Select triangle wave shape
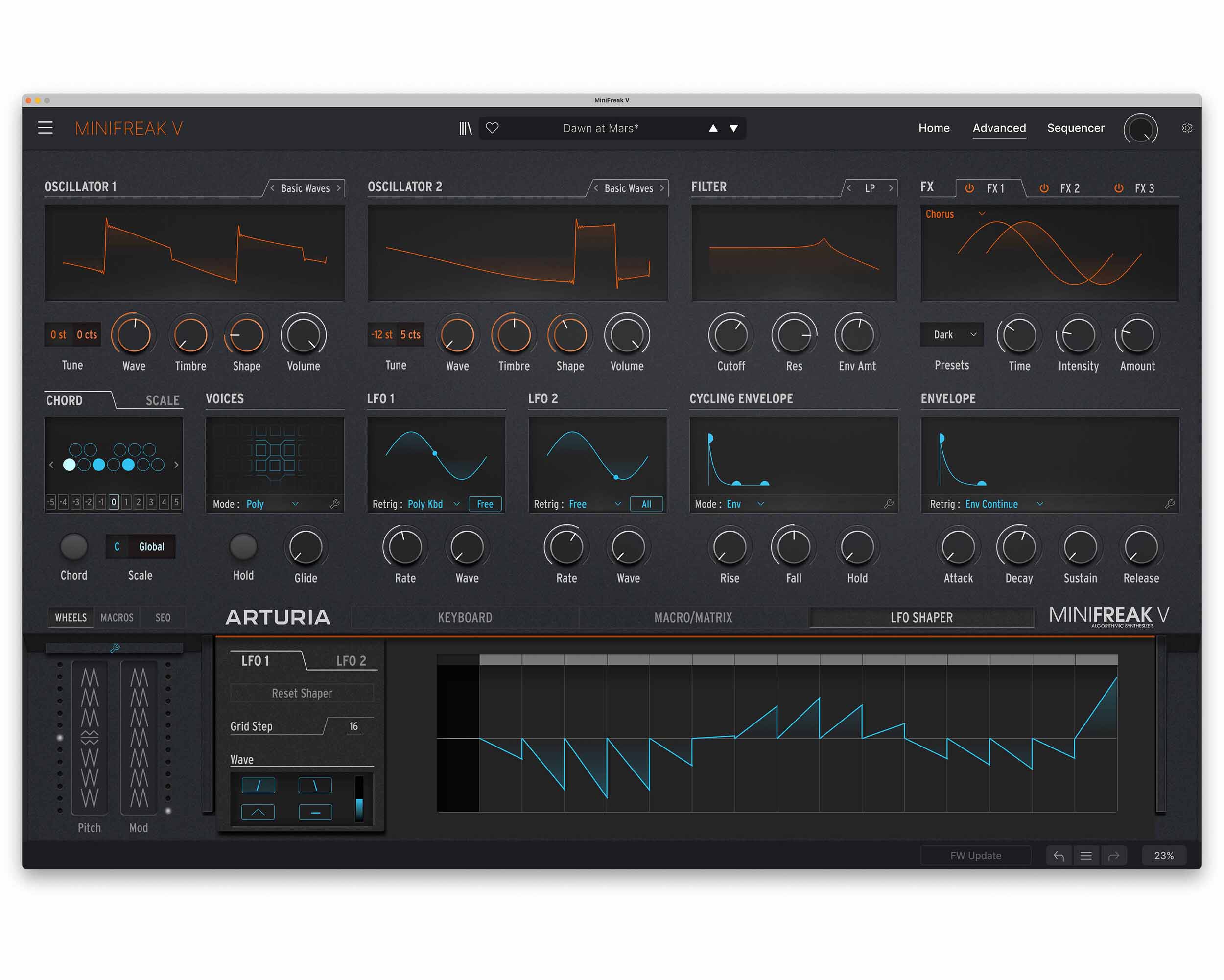Viewport: 1224px width, 980px height. [x=259, y=812]
